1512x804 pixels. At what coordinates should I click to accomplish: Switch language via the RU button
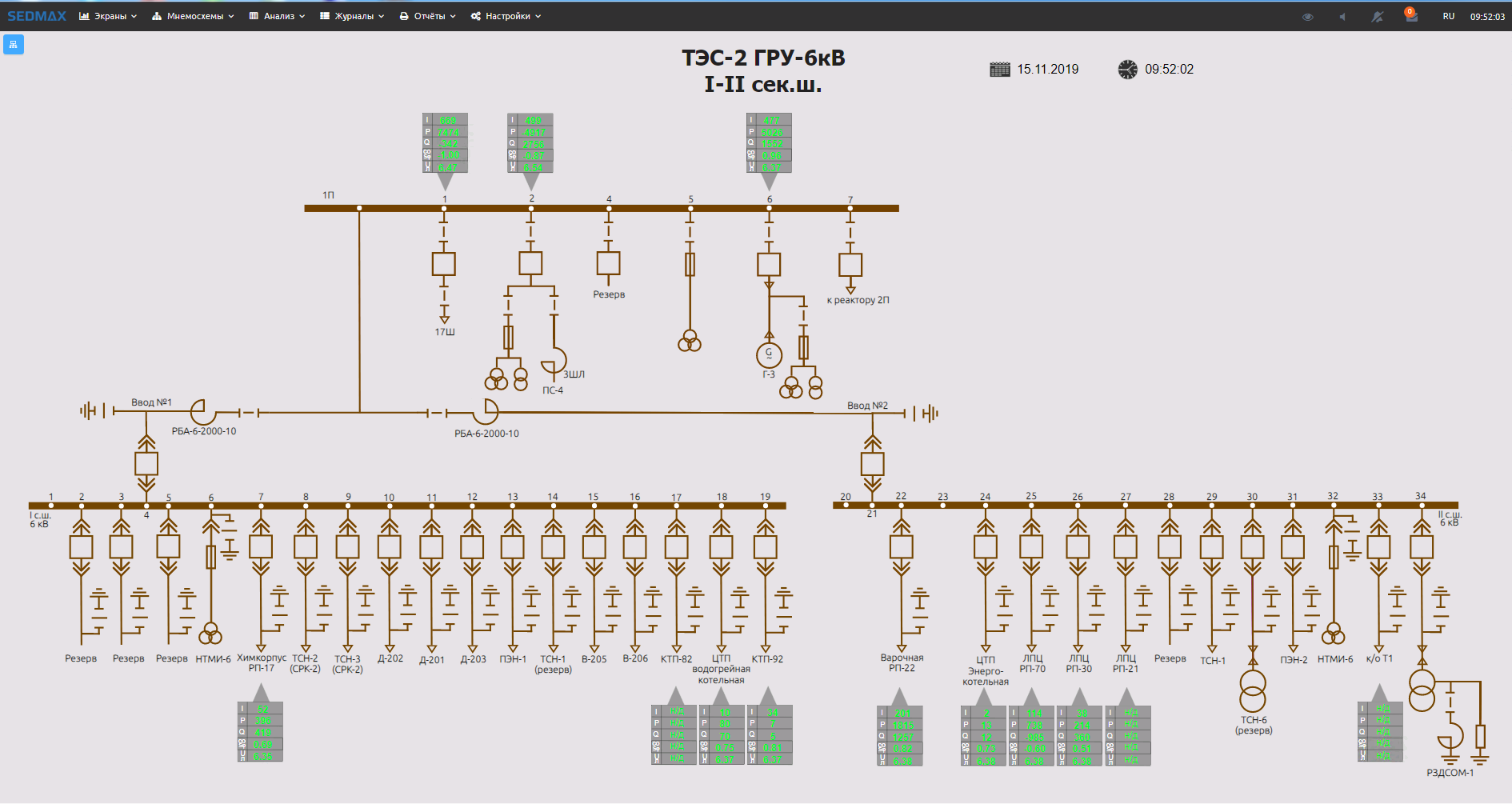tap(1448, 16)
